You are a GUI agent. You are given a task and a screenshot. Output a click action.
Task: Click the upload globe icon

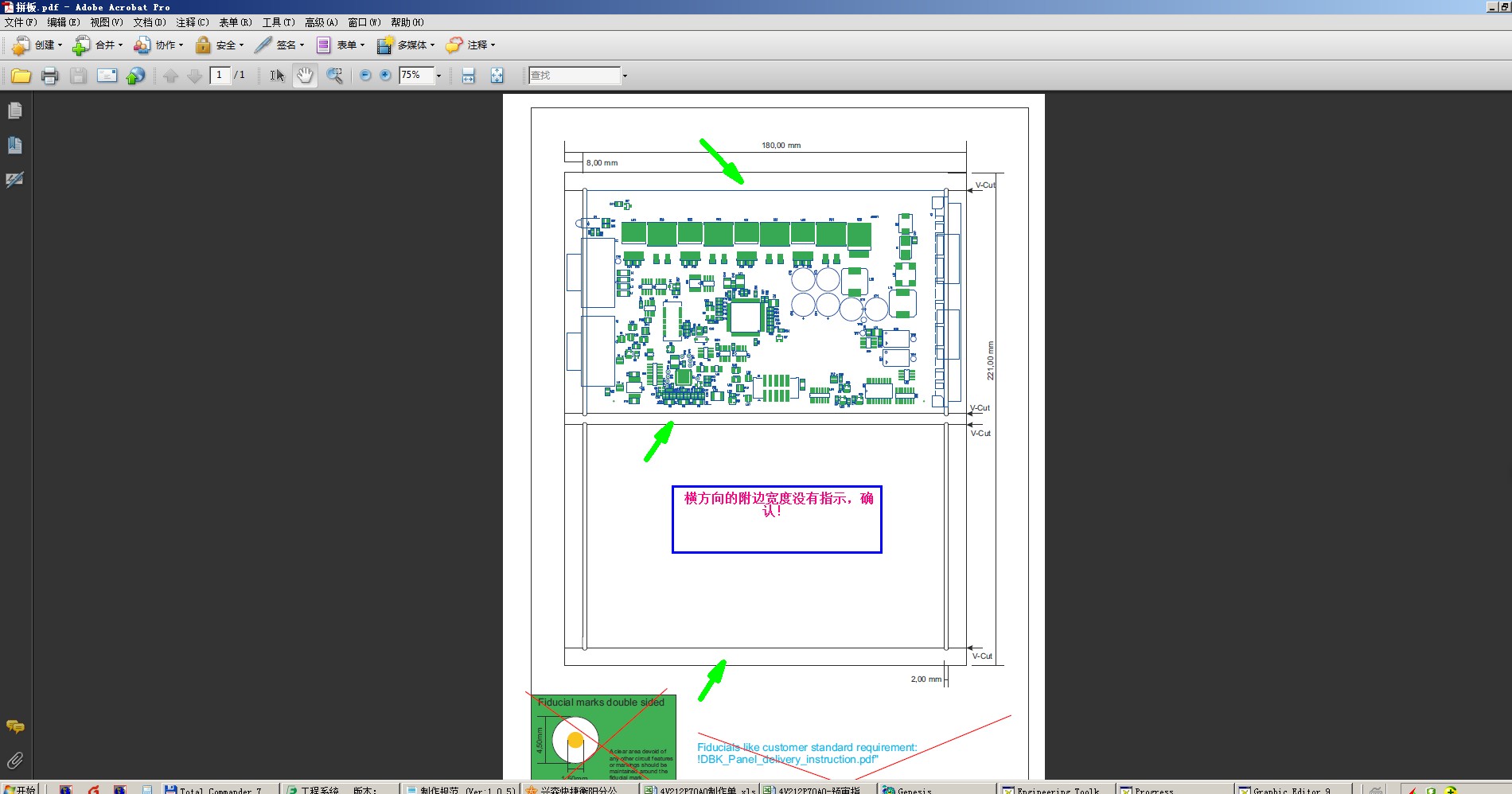point(136,76)
